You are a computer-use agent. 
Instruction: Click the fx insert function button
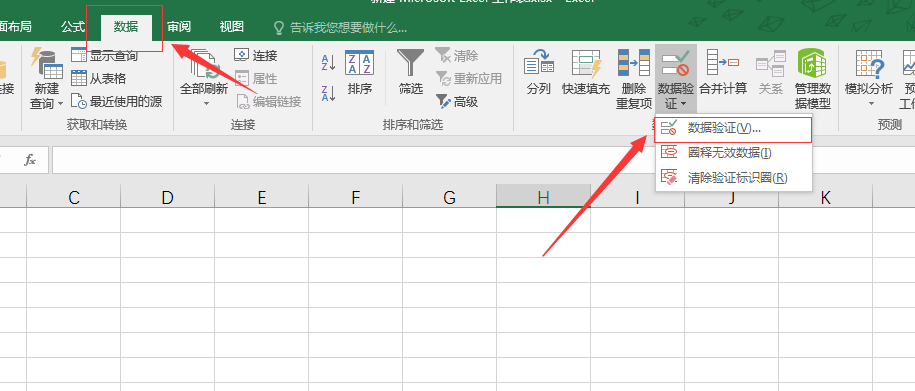coord(30,159)
